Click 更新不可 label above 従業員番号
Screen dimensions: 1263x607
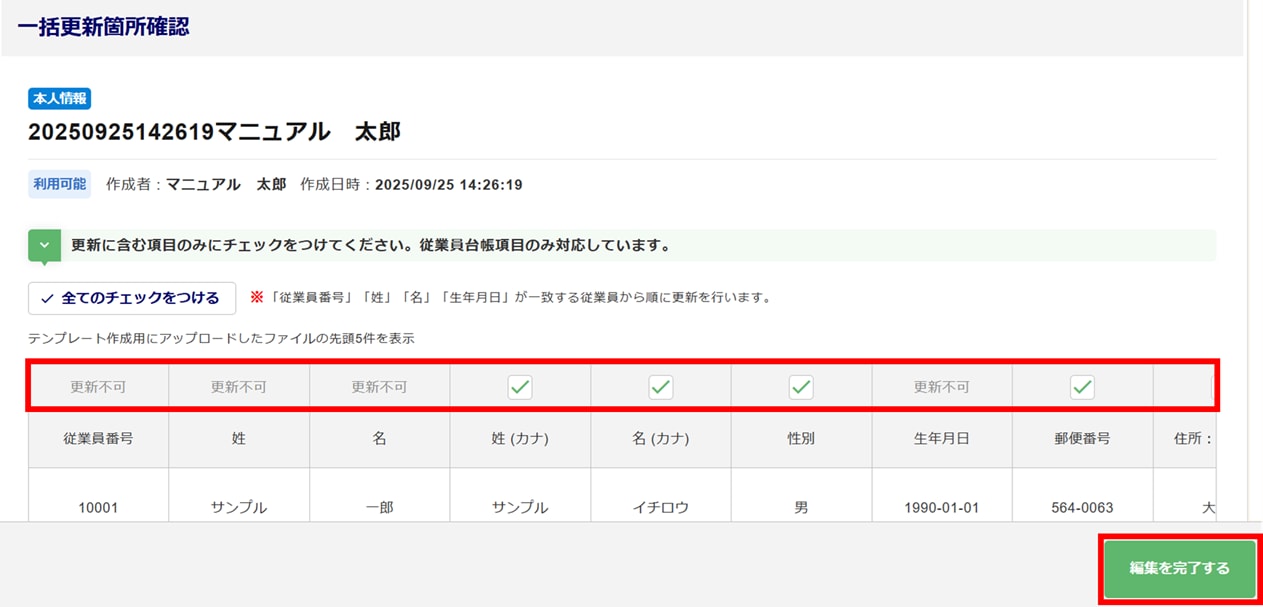point(98,387)
